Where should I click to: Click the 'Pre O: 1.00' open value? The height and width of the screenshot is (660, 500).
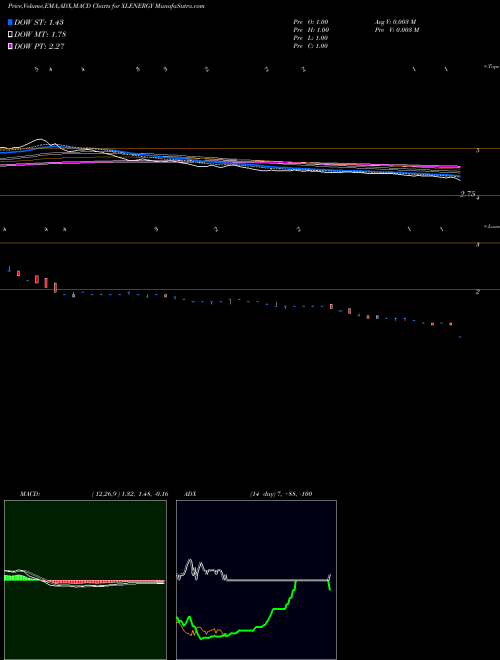coord(311,22)
